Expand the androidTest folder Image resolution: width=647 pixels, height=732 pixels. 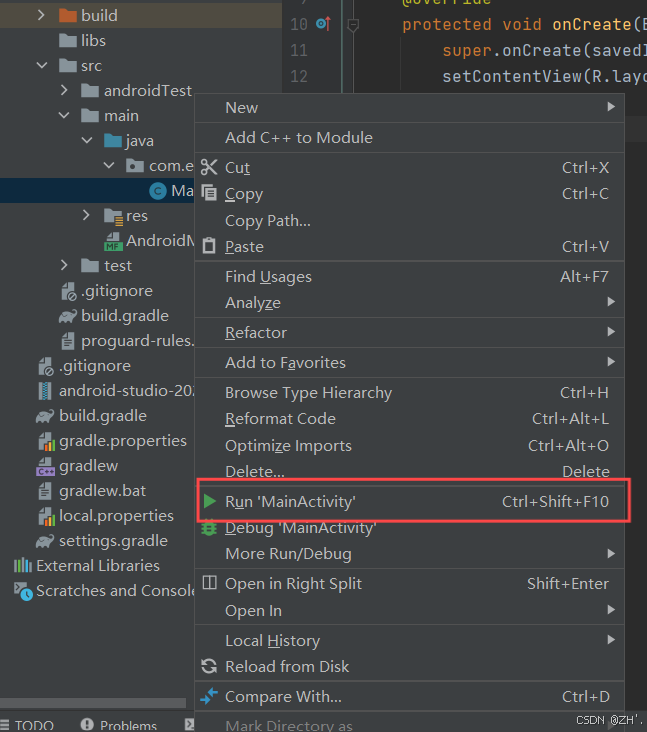pyautogui.click(x=64, y=90)
